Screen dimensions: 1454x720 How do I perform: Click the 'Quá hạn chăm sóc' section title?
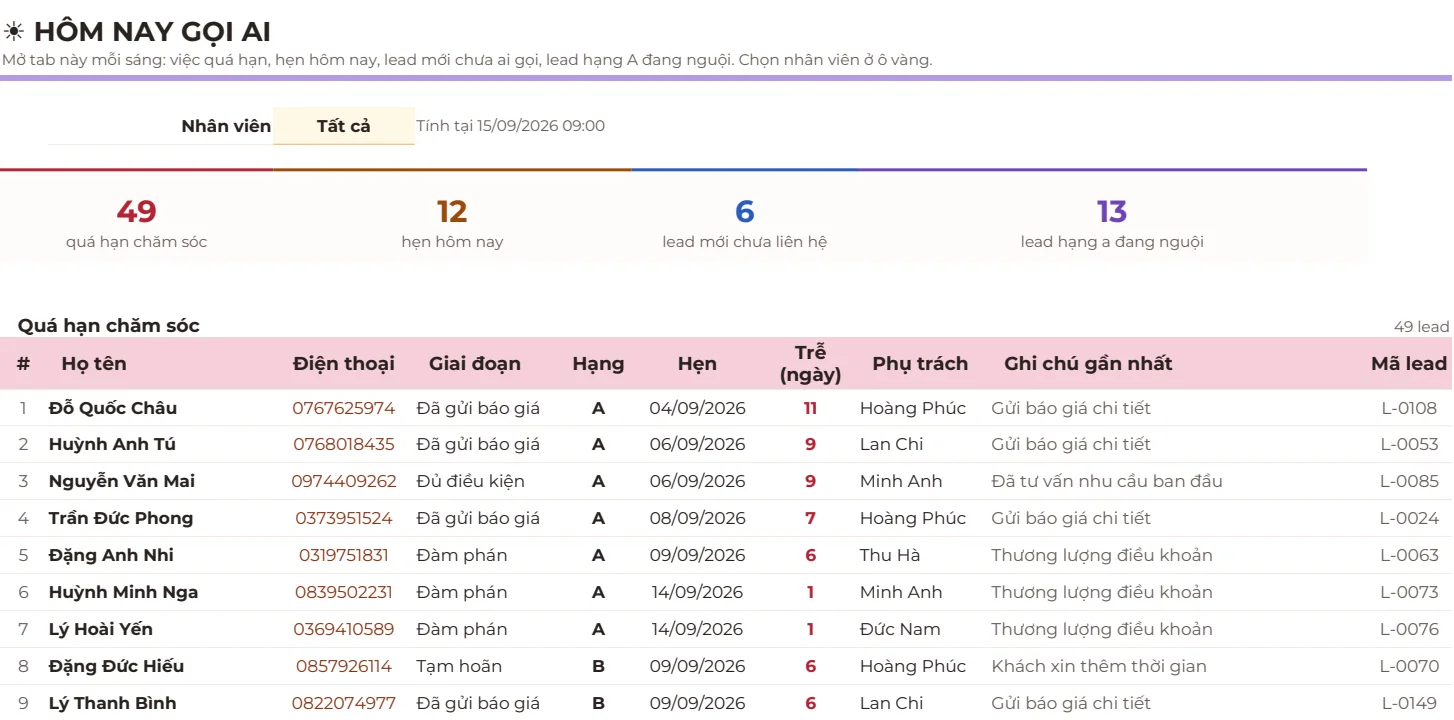coord(109,325)
